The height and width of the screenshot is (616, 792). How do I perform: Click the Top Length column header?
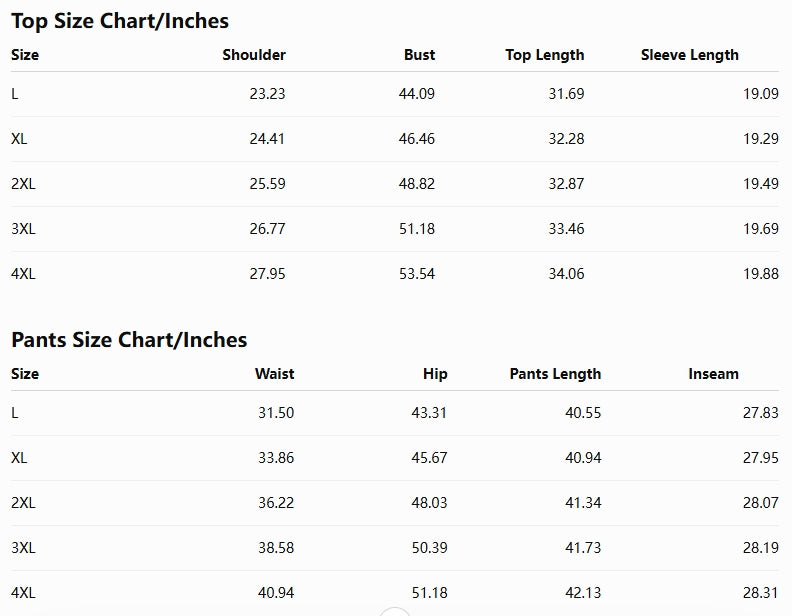point(544,55)
